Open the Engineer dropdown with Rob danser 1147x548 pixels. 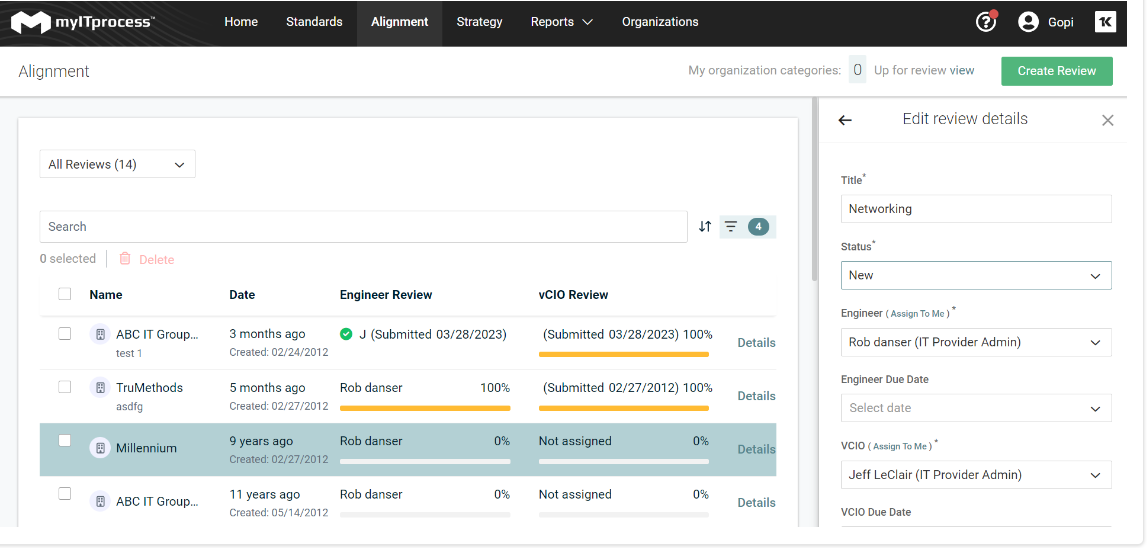click(976, 342)
